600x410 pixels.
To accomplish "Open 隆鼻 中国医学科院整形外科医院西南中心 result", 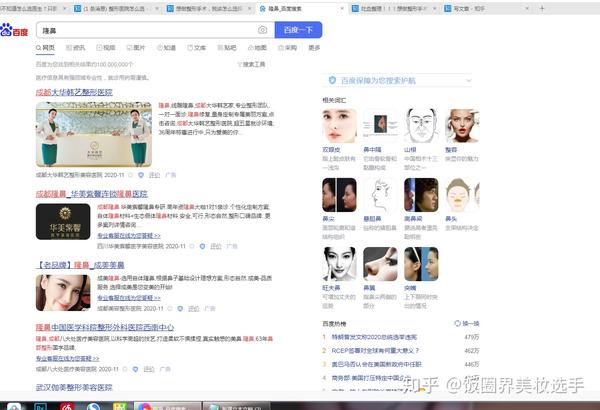I will 105,328.
